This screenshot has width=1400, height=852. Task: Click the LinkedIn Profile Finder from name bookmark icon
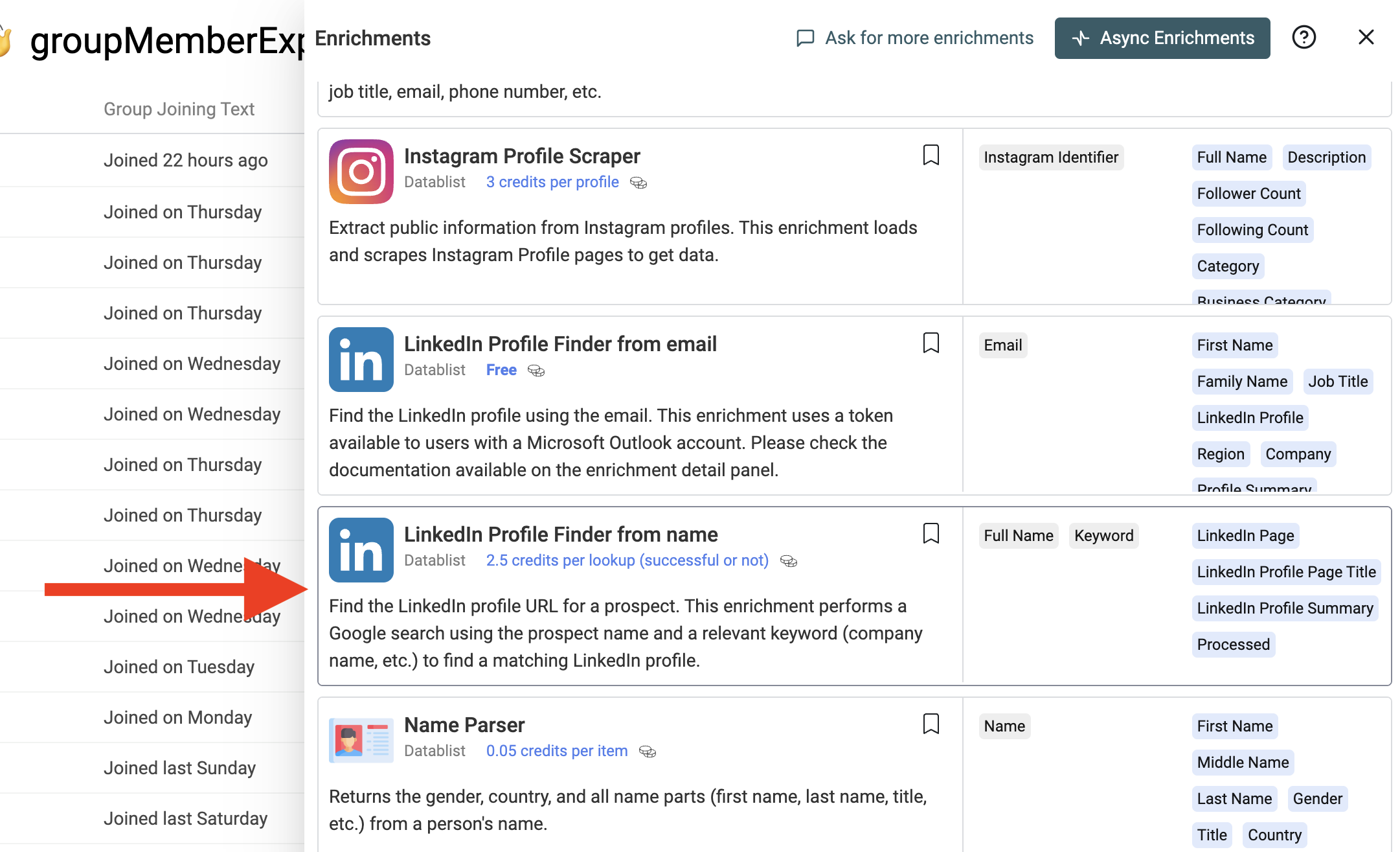[x=931, y=533]
